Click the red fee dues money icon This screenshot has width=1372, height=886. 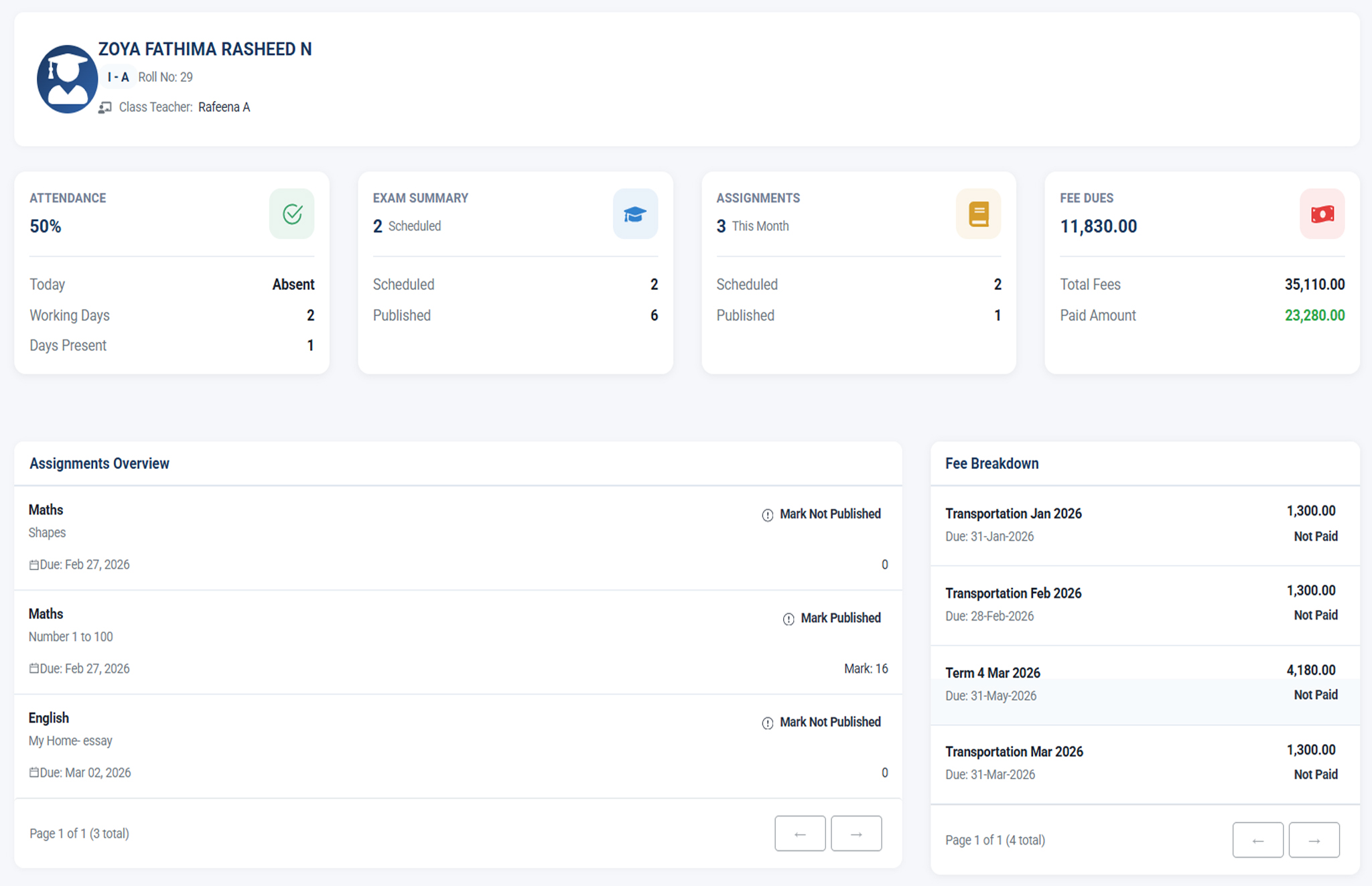tap(1322, 214)
